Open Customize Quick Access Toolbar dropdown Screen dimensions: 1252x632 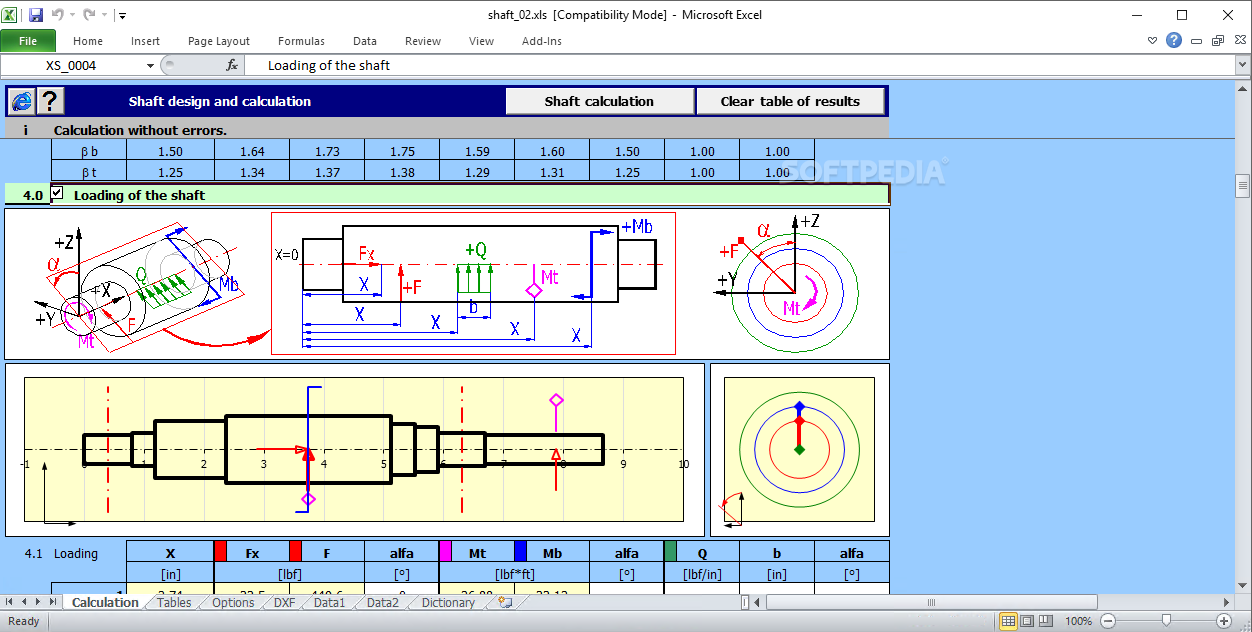pyautogui.click(x=122, y=16)
